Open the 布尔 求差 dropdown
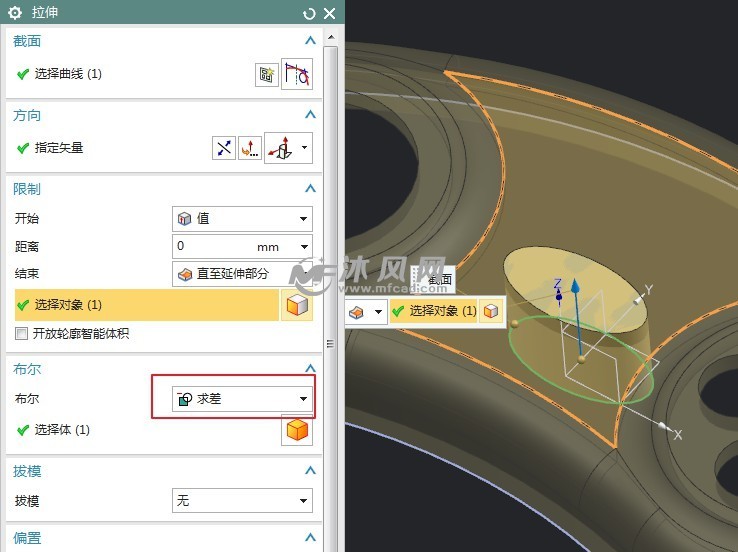Screen dimensions: 738x552 coord(242,399)
